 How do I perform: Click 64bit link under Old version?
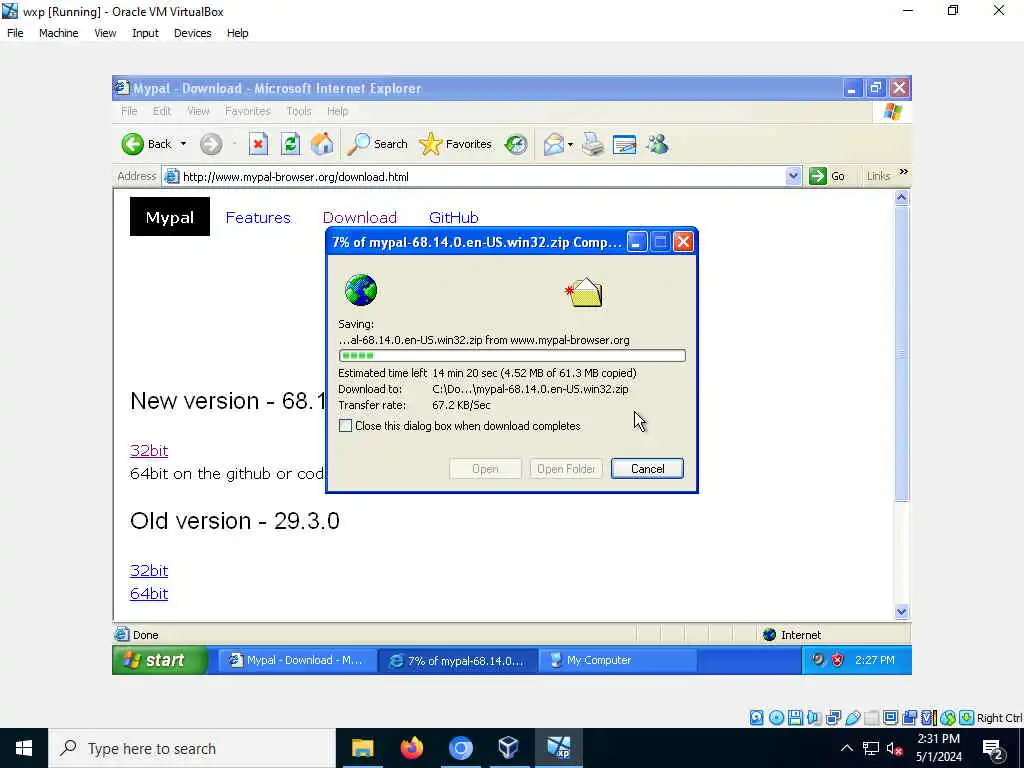click(x=149, y=594)
